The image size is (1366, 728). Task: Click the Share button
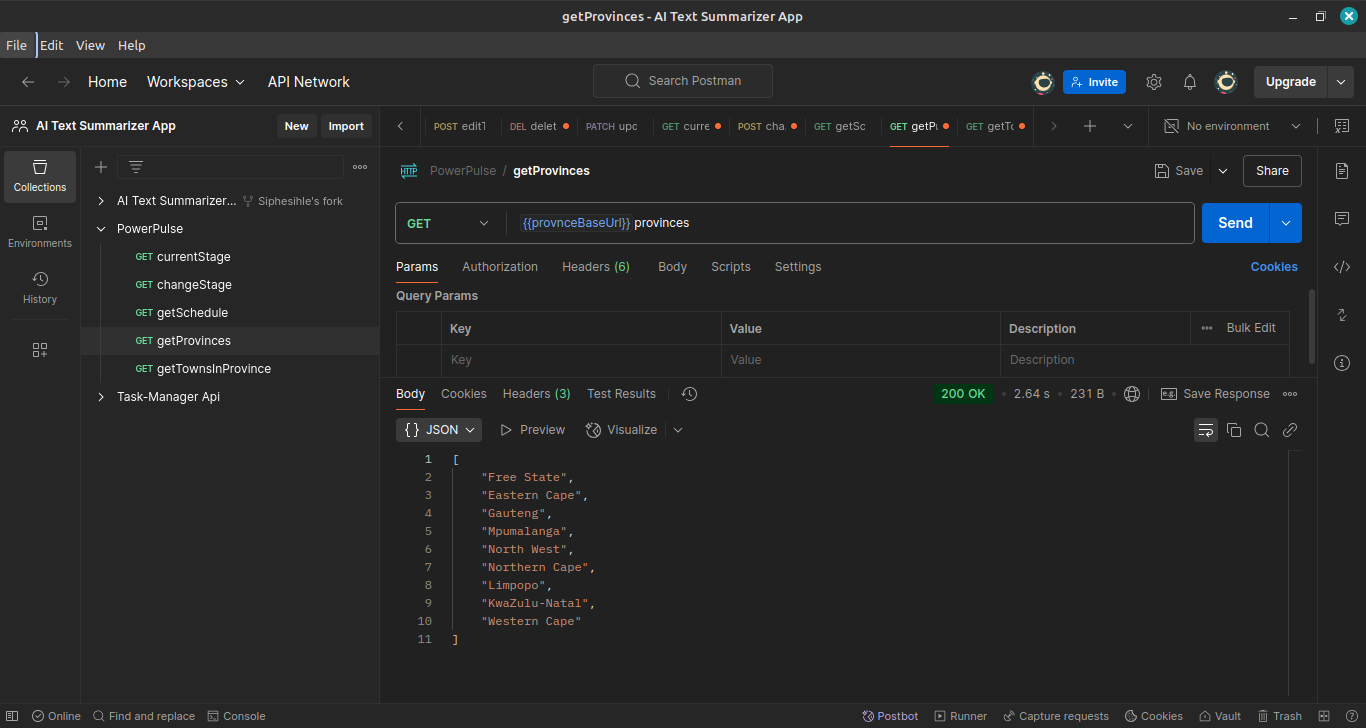click(x=1272, y=171)
